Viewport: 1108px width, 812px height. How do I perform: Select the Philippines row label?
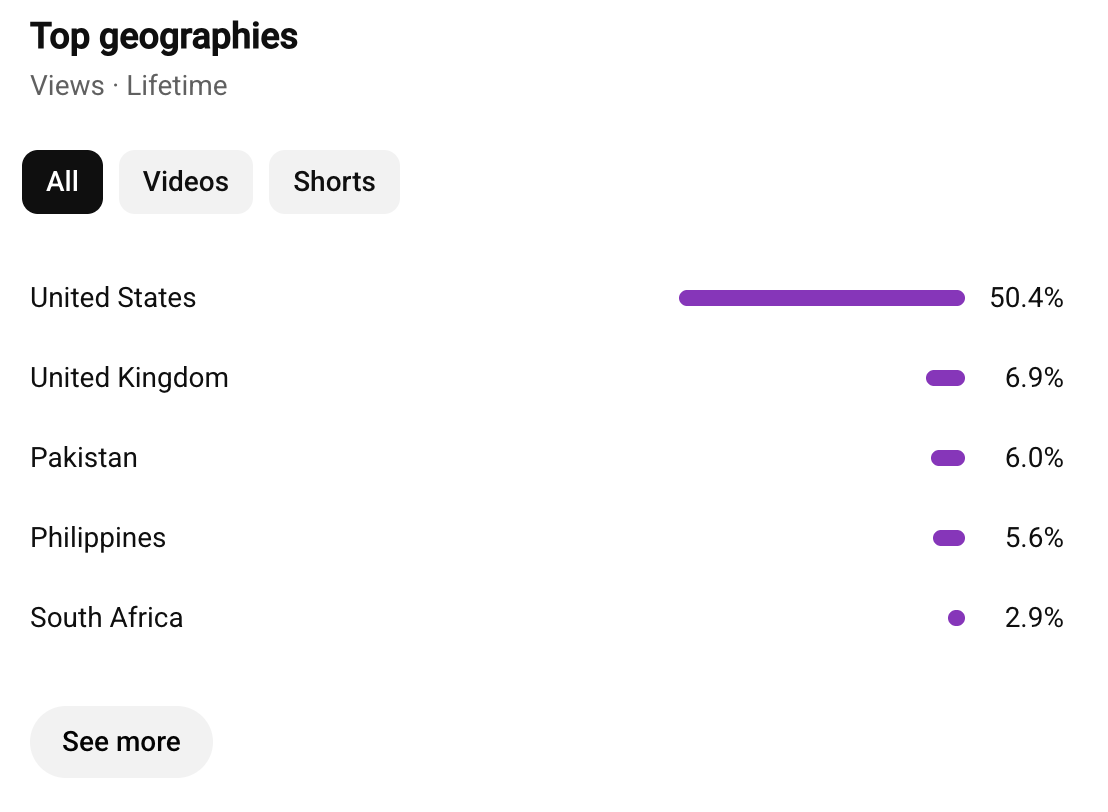point(98,538)
